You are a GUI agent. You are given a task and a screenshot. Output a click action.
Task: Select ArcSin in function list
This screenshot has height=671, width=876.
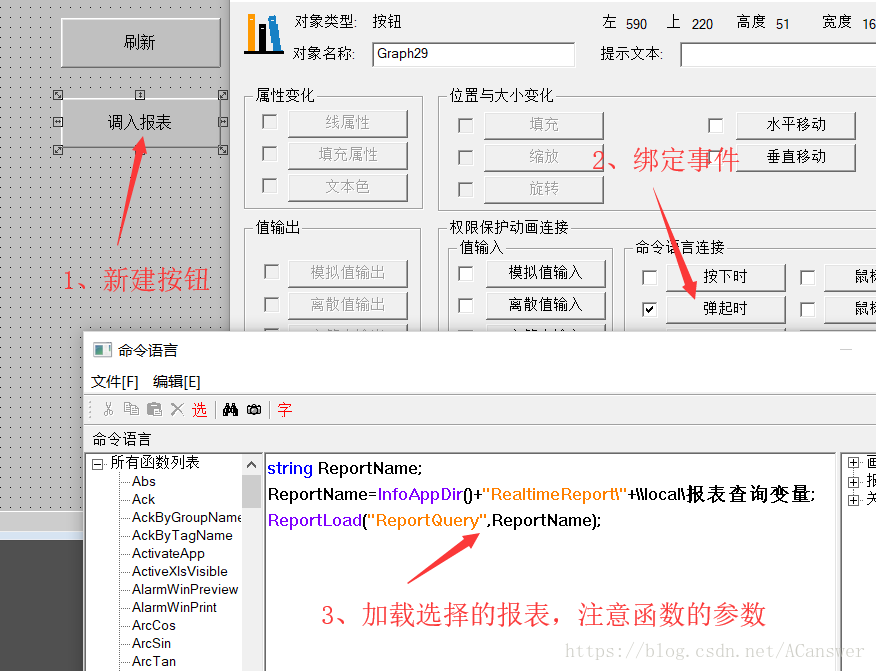pyautogui.click(x=151, y=643)
